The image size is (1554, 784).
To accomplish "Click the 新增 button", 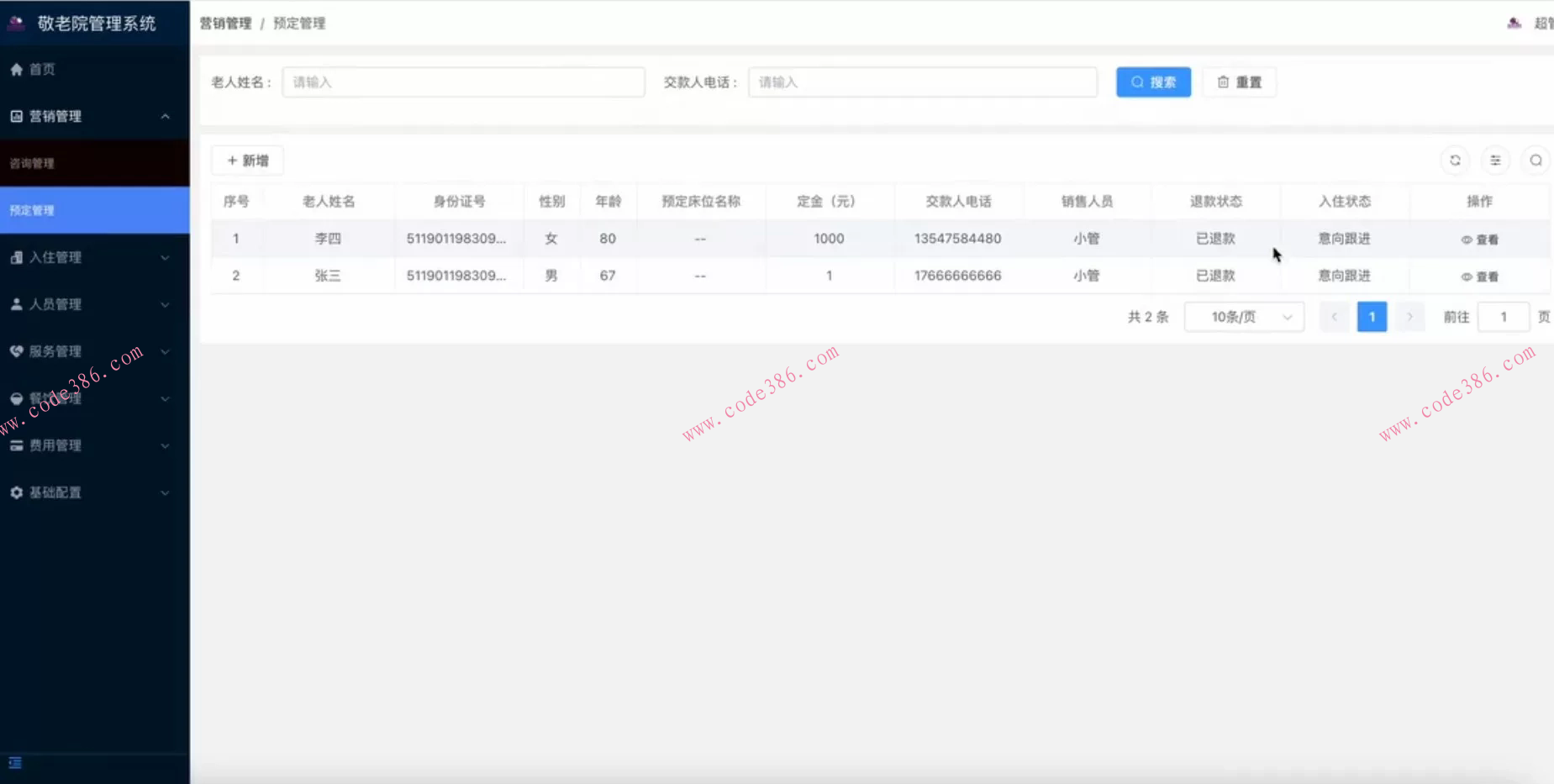I will [247, 160].
